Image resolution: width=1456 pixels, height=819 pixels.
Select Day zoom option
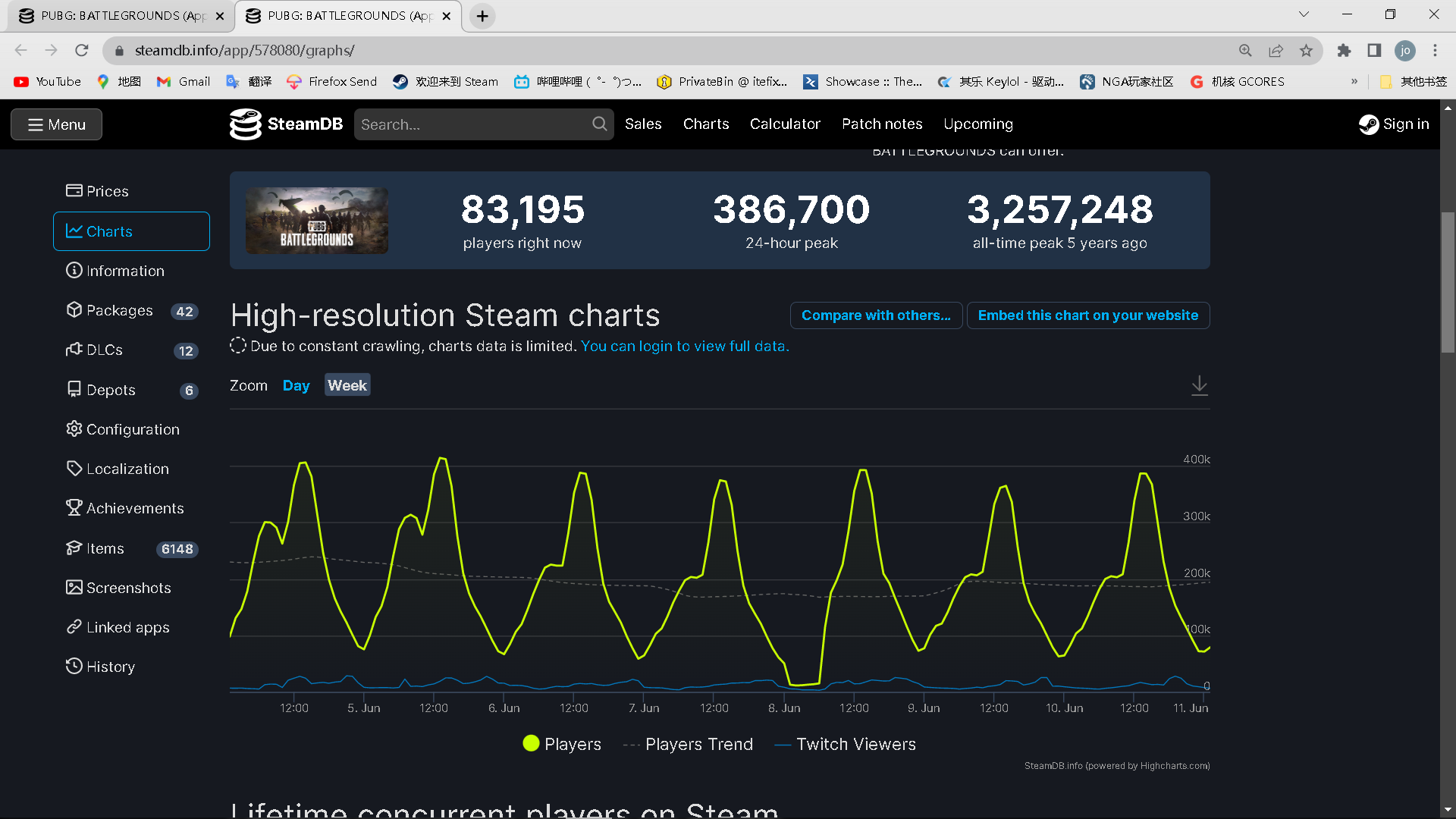pos(296,385)
